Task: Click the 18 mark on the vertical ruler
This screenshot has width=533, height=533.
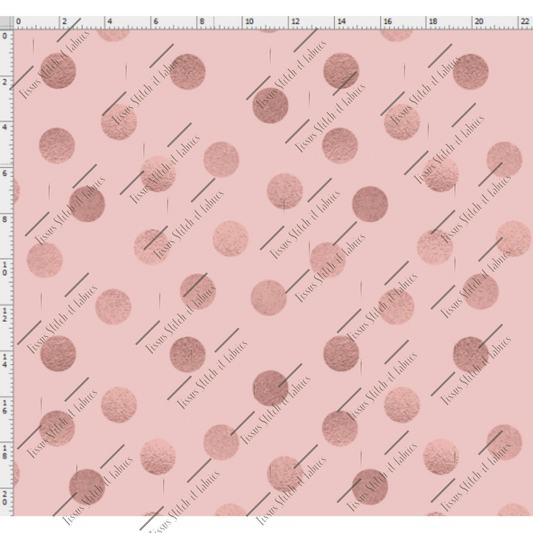Action: [x=4, y=452]
